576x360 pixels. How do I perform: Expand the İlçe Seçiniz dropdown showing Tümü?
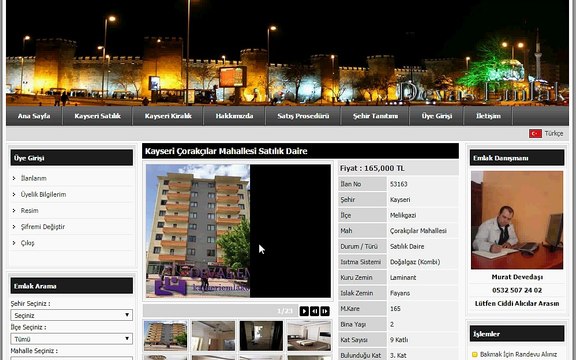coord(72,339)
